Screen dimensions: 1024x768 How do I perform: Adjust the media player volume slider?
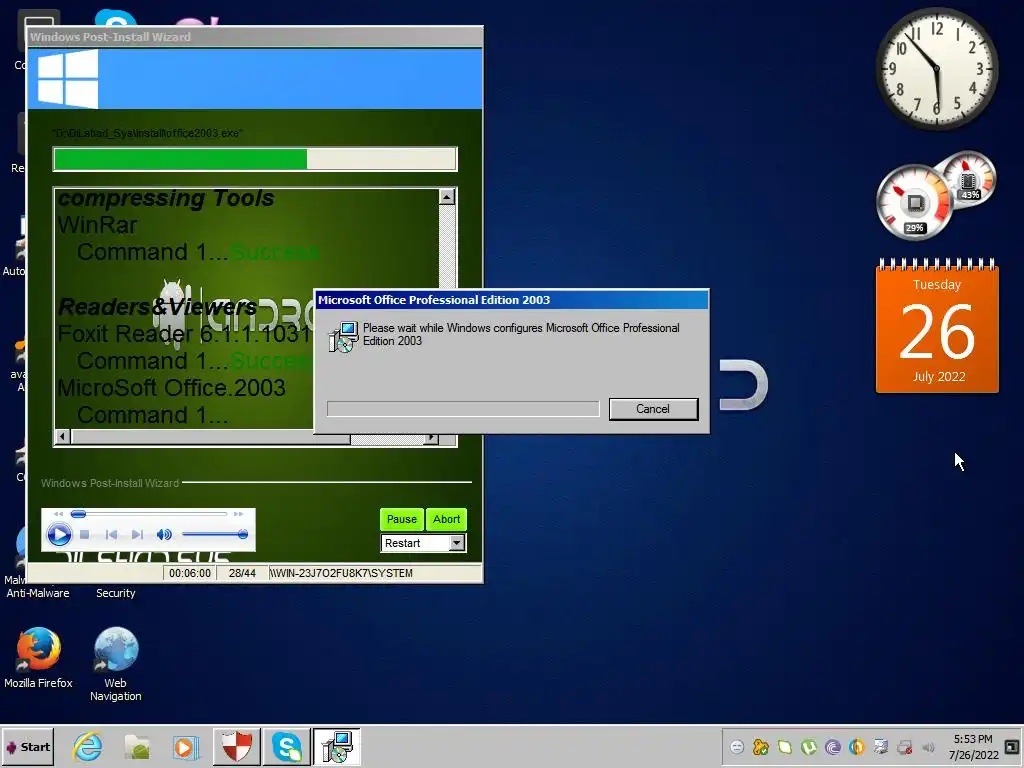[213, 535]
